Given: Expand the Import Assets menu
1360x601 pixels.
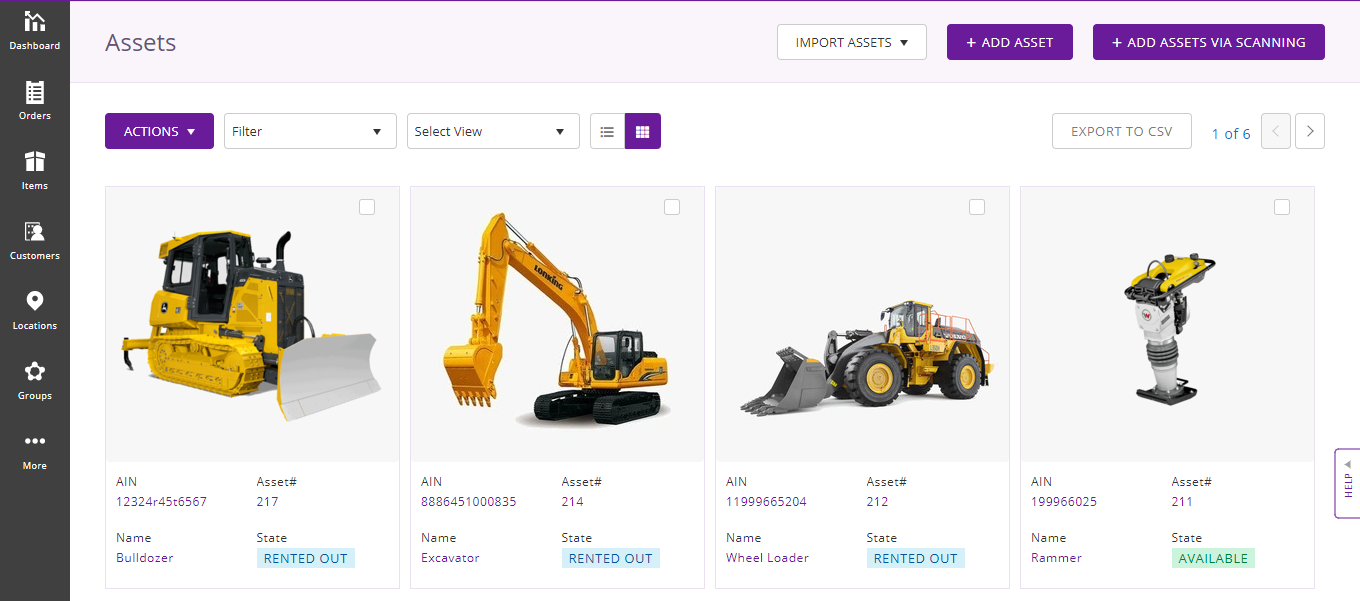Looking at the screenshot, I should (x=852, y=42).
